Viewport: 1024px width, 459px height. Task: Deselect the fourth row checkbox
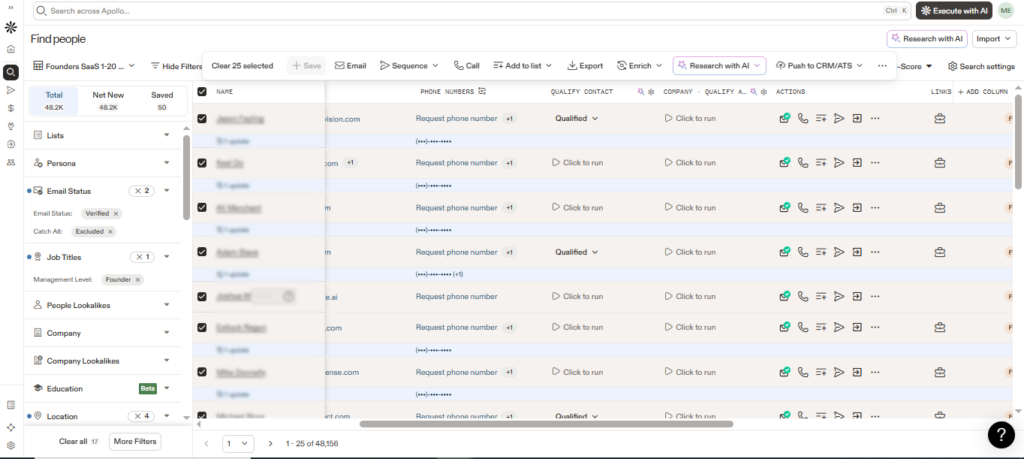tap(202, 253)
